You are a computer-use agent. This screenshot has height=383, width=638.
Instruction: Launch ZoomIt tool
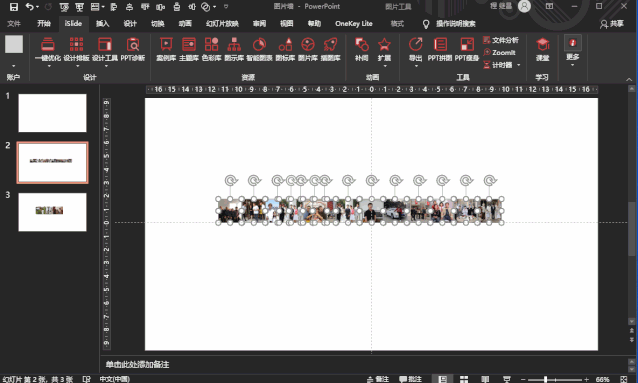[x=499, y=53]
